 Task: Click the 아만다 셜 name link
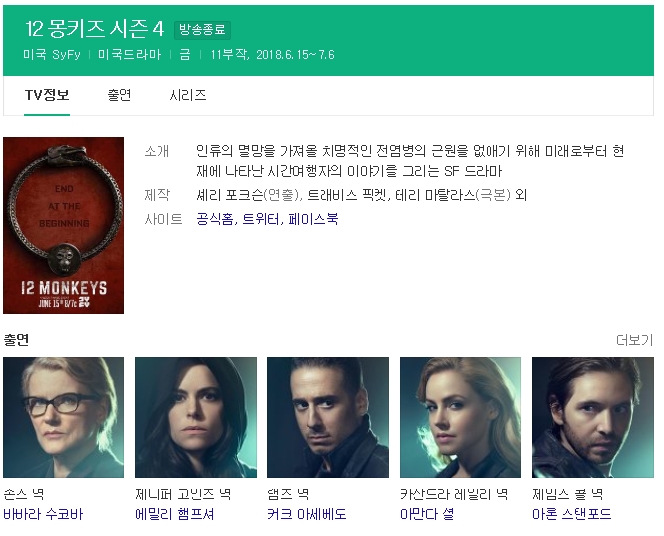(x=427, y=514)
